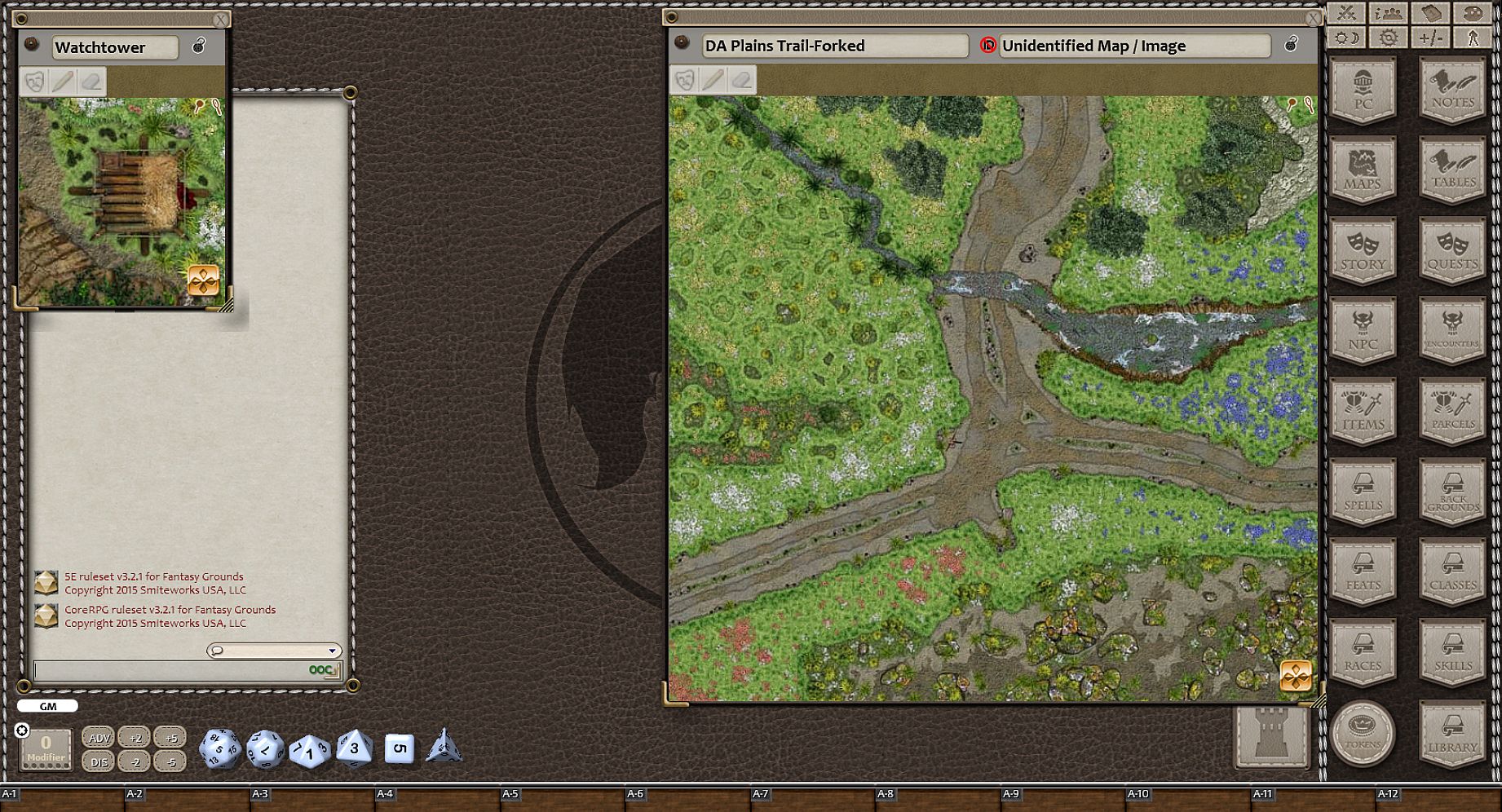The height and width of the screenshot is (812, 1502).
Task: Toggle the identified status icon on map
Action: pyautogui.click(x=987, y=46)
